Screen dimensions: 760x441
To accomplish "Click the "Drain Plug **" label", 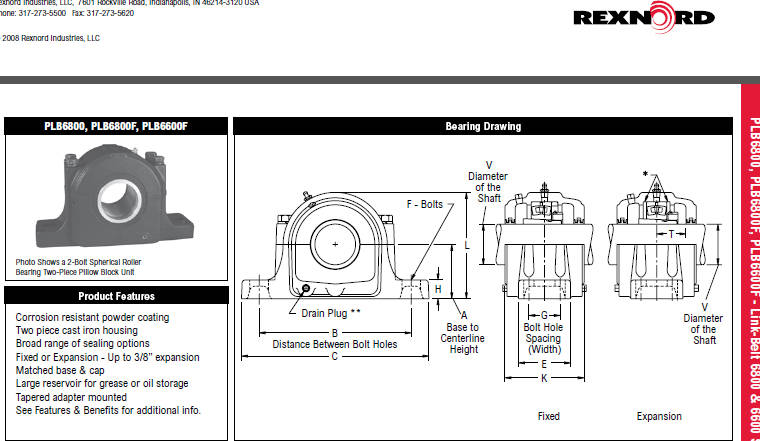I will click(x=331, y=313).
